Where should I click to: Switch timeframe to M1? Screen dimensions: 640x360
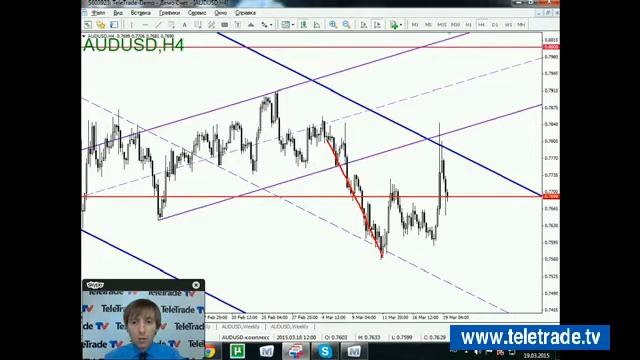[415, 25]
